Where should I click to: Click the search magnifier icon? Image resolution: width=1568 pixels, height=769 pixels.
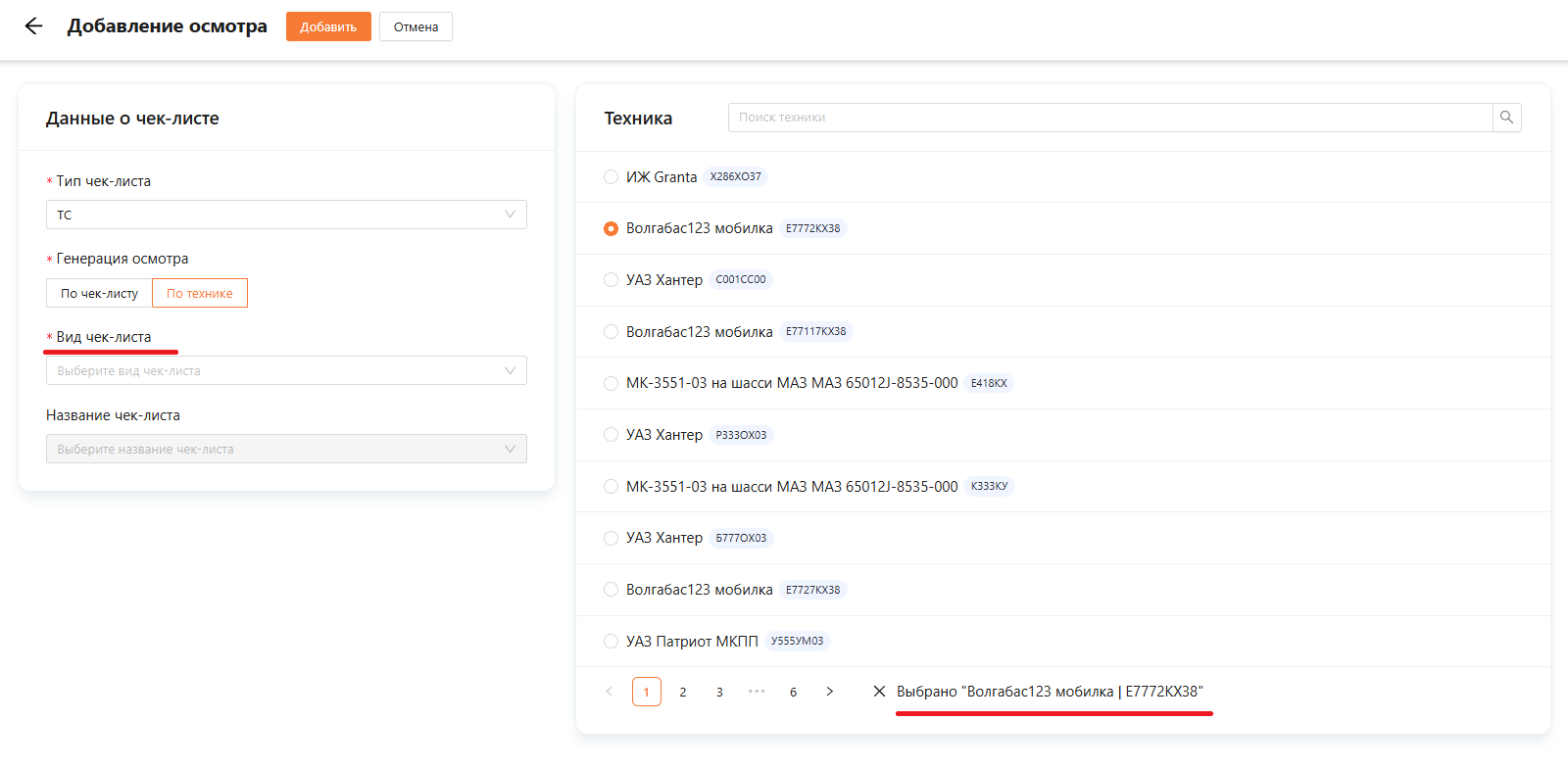1506,118
